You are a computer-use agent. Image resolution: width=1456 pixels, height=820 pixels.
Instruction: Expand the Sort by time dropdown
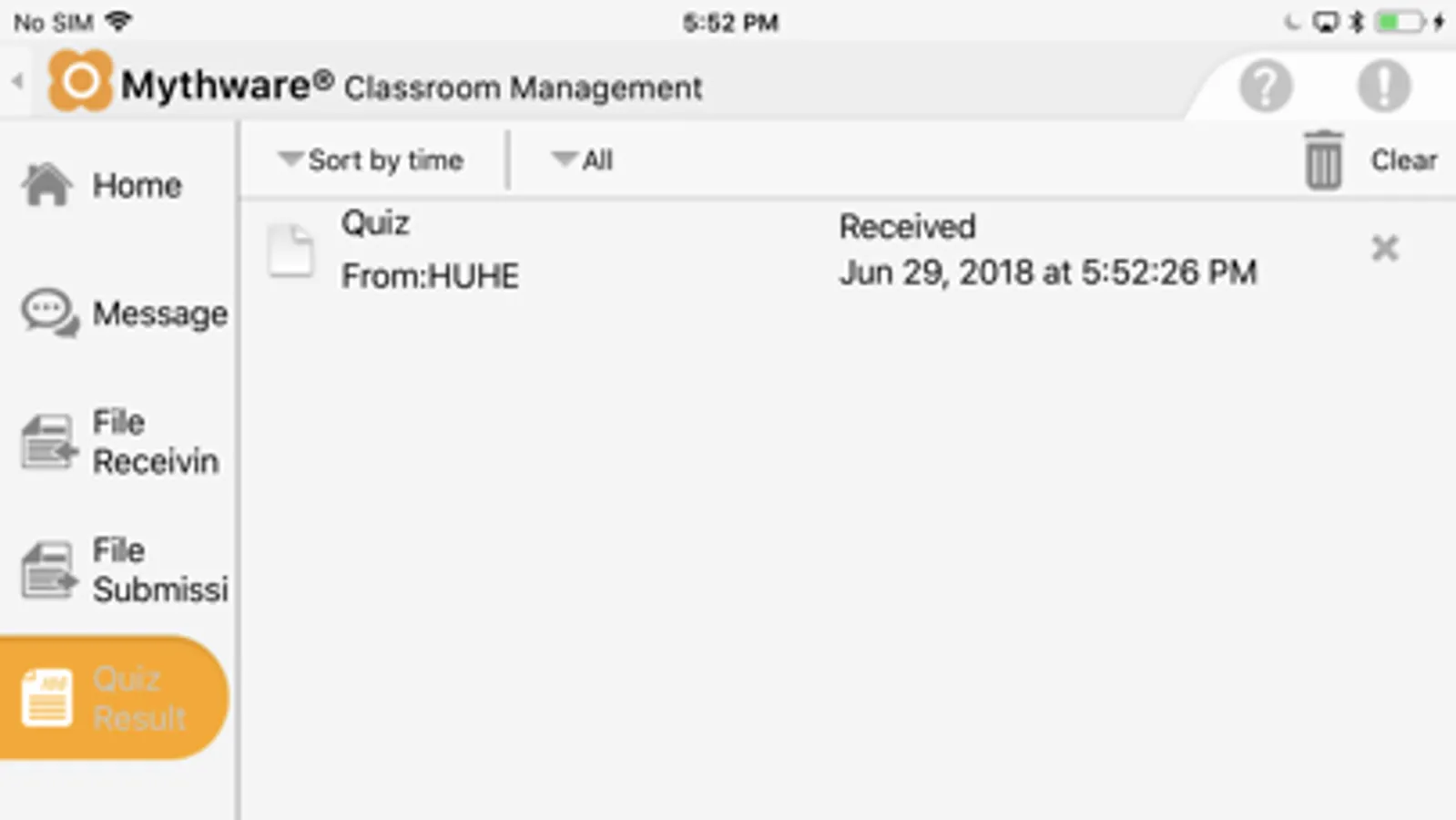tap(372, 160)
